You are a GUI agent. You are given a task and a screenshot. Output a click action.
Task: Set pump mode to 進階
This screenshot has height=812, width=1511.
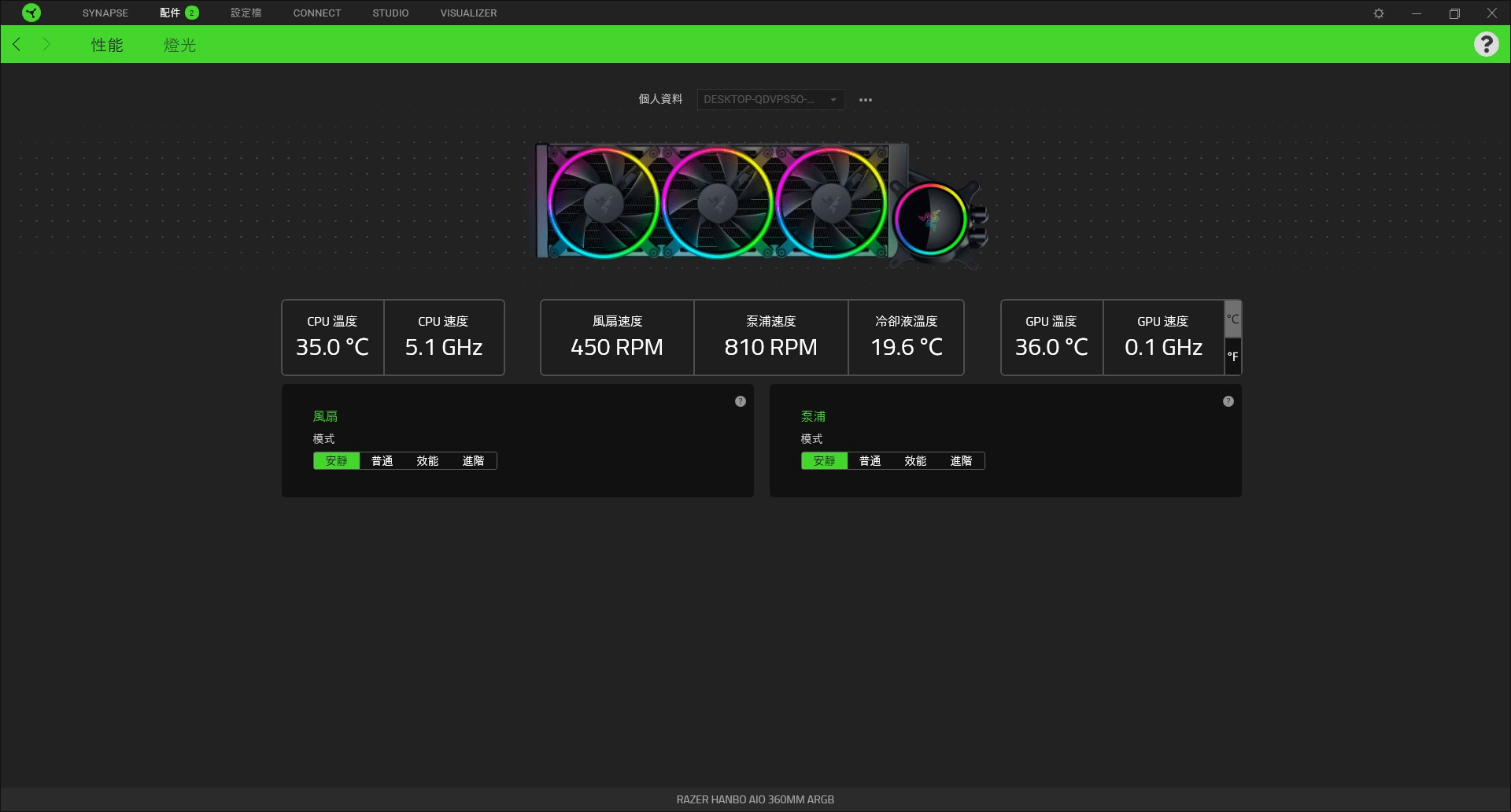pyautogui.click(x=962, y=461)
